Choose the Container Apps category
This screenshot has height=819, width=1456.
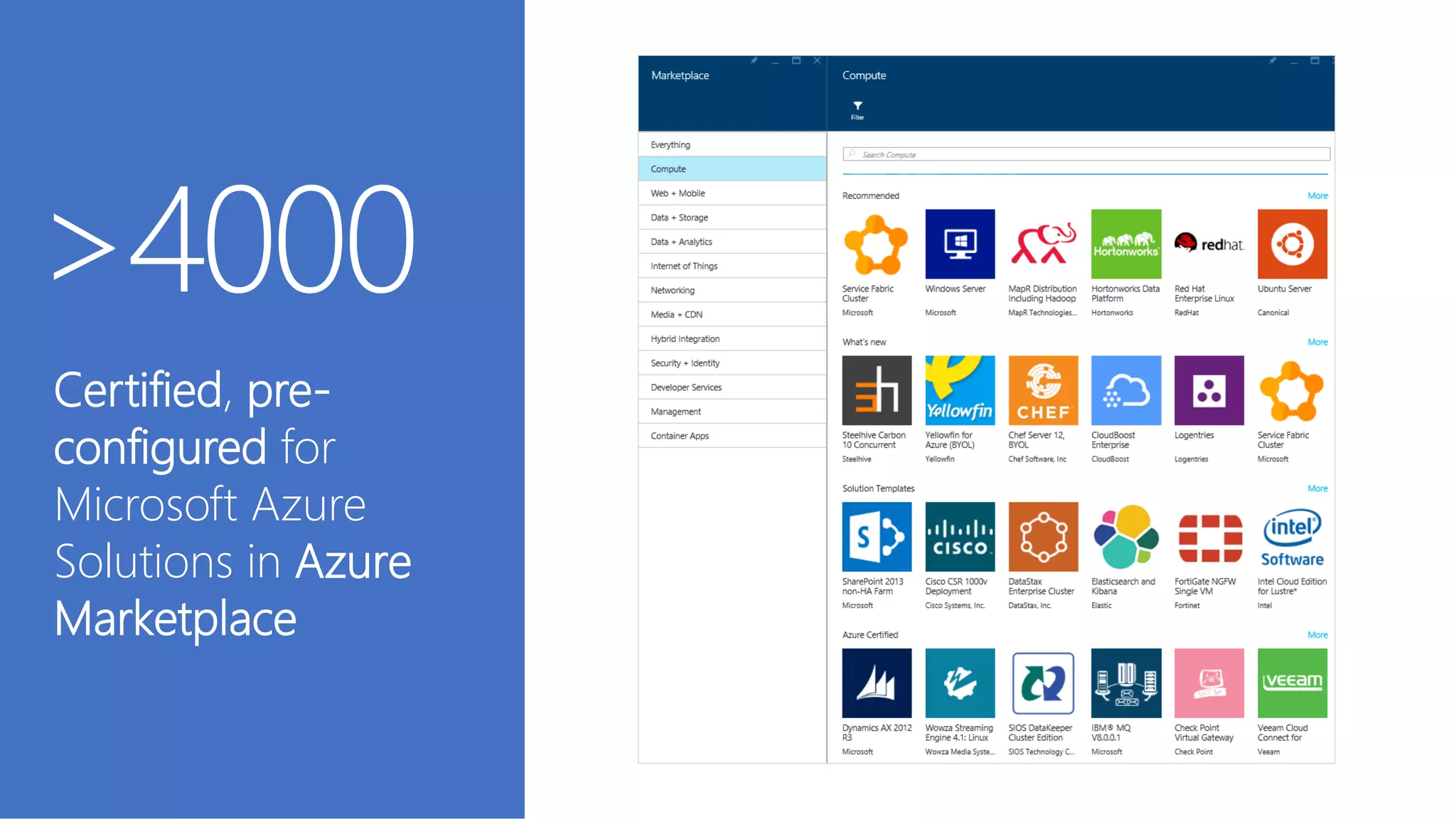(732, 435)
